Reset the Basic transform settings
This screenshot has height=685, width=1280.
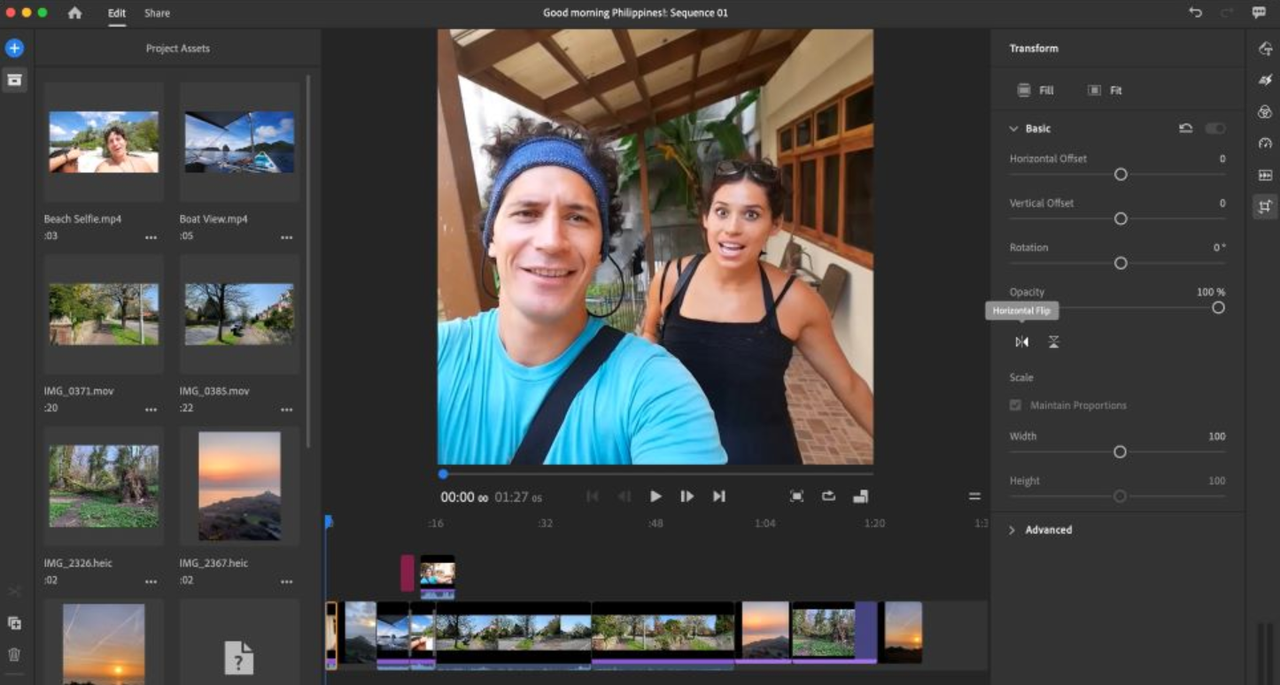[x=1186, y=129]
